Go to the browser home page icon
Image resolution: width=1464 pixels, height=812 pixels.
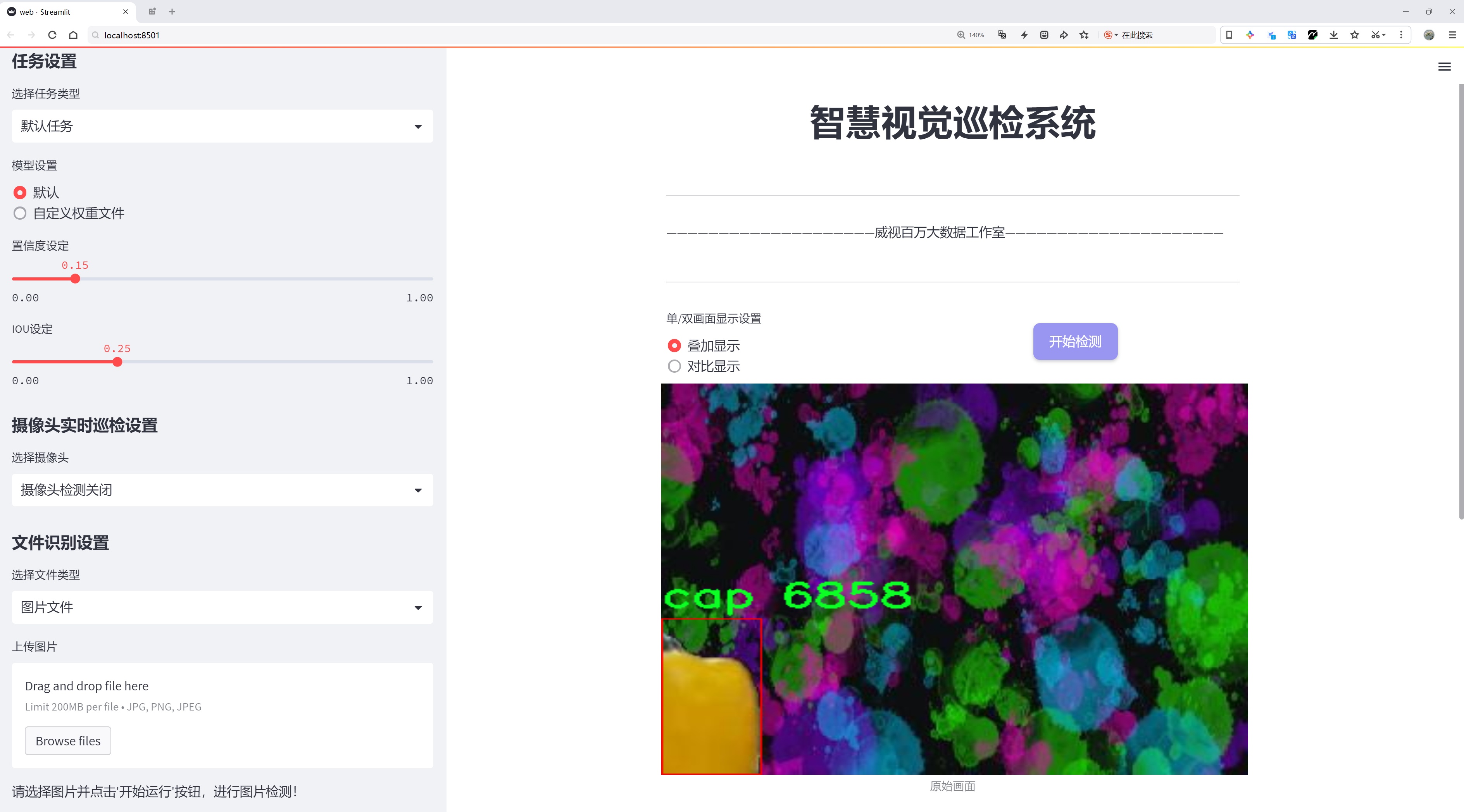click(73, 34)
